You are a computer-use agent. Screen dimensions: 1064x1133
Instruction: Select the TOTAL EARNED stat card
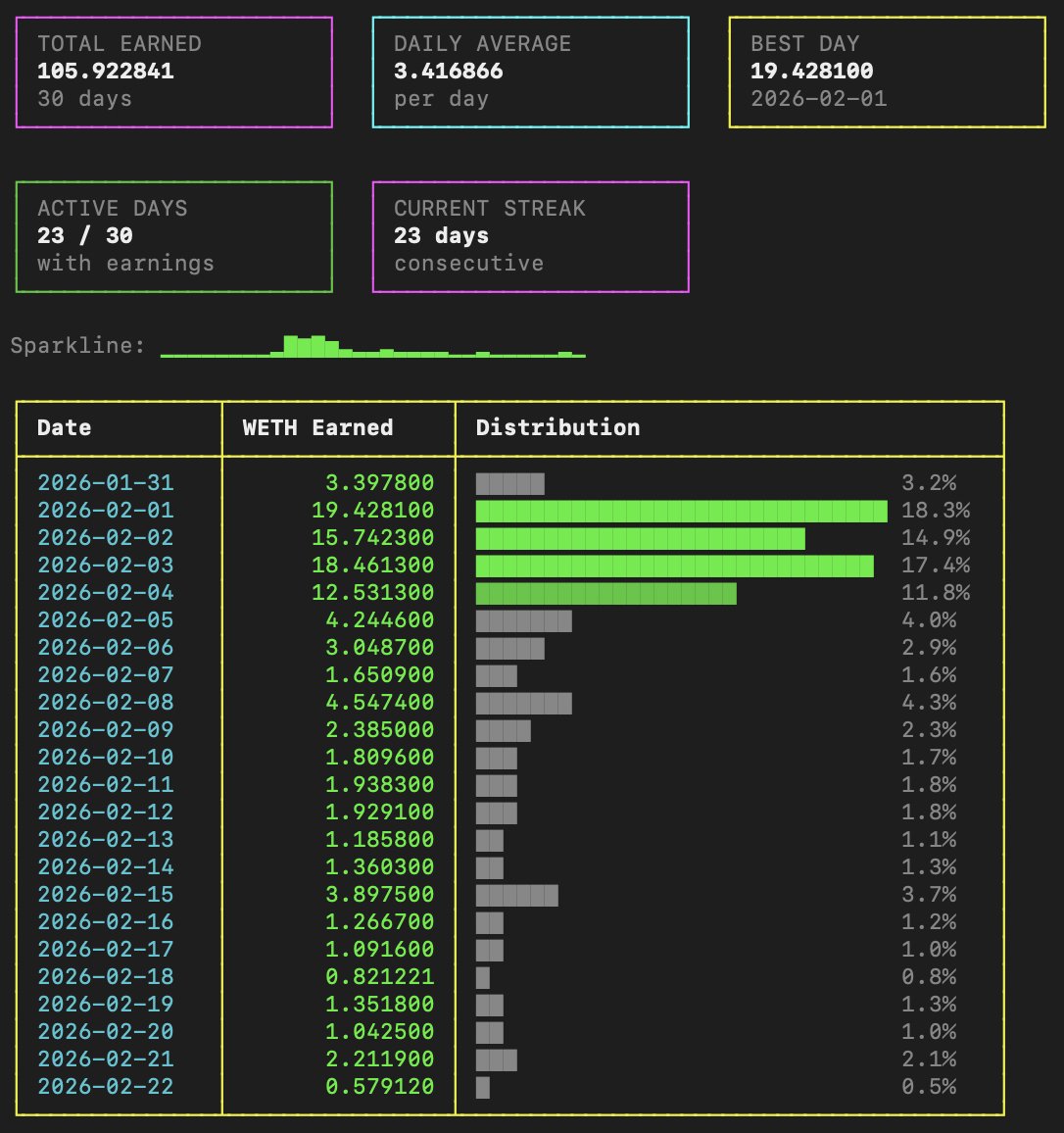coord(174,71)
